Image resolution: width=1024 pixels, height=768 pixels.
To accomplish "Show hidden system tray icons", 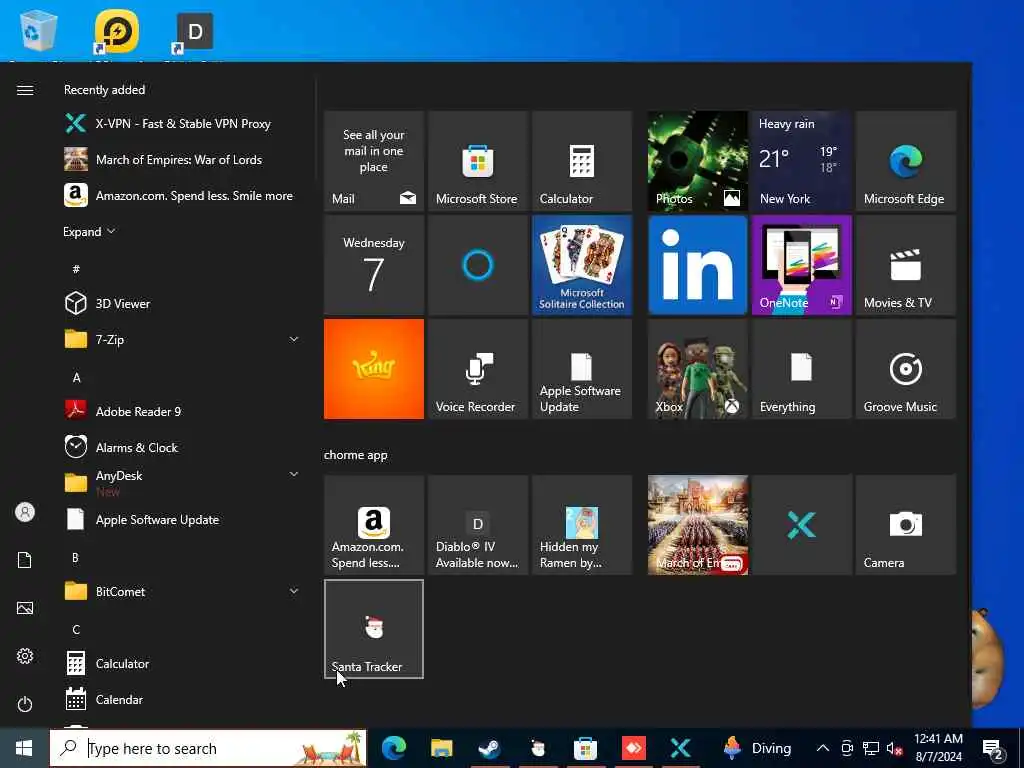I will pyautogui.click(x=823, y=748).
